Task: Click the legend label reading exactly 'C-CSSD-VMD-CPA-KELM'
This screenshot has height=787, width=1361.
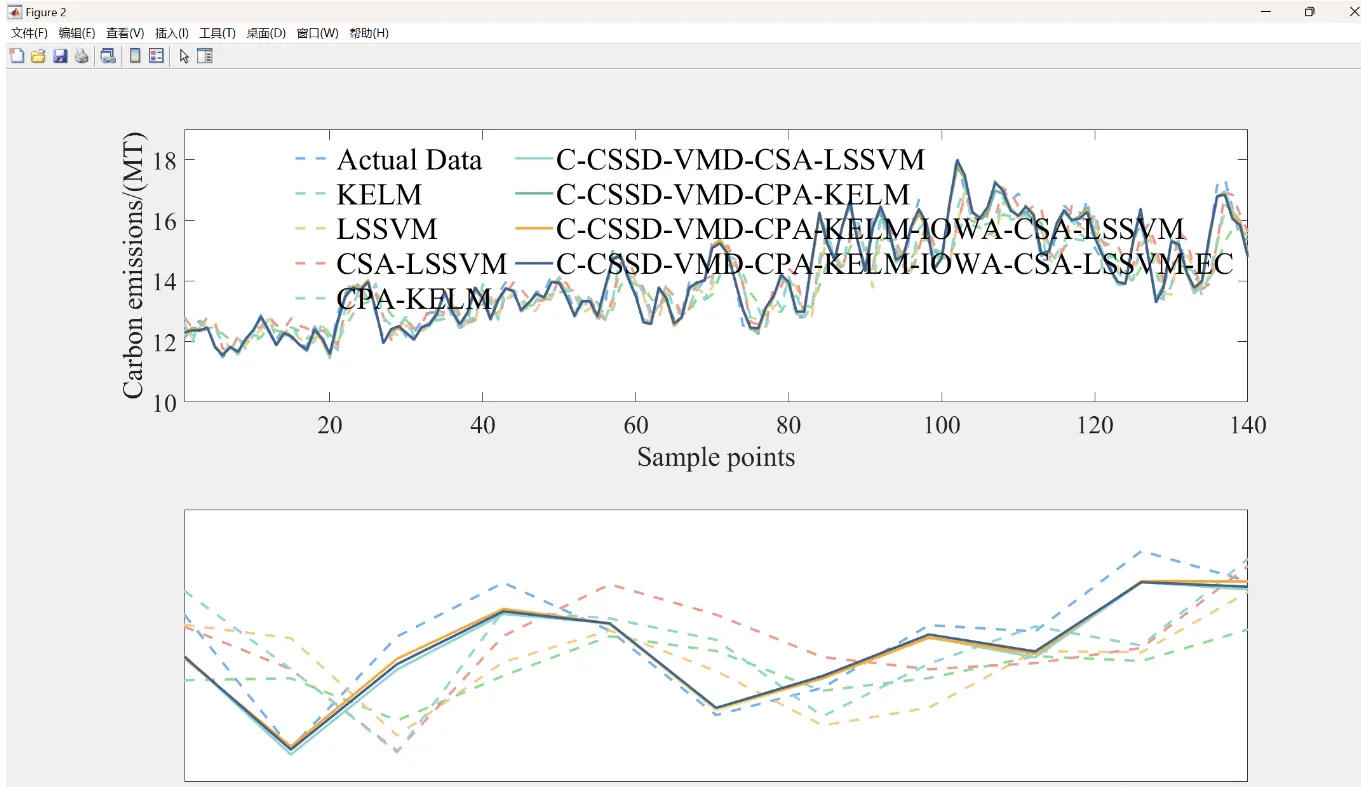Action: 733,194
